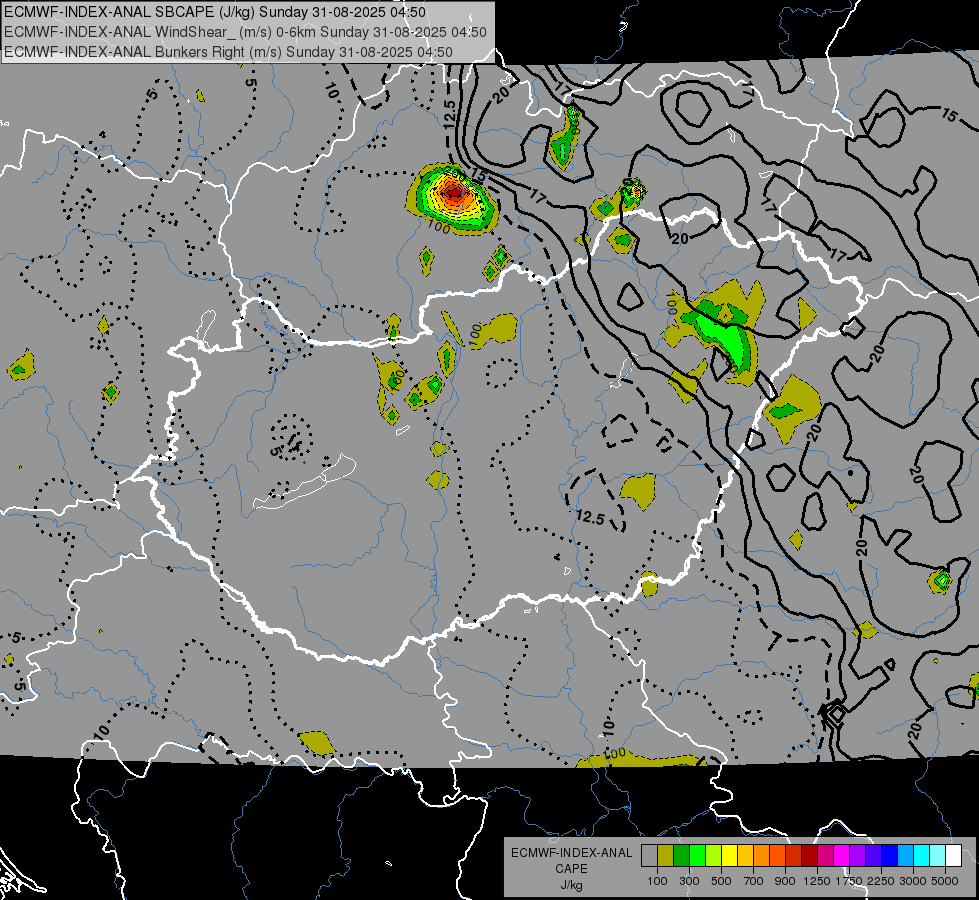Click the J/kg unit label in the legend

pyautogui.click(x=571, y=885)
